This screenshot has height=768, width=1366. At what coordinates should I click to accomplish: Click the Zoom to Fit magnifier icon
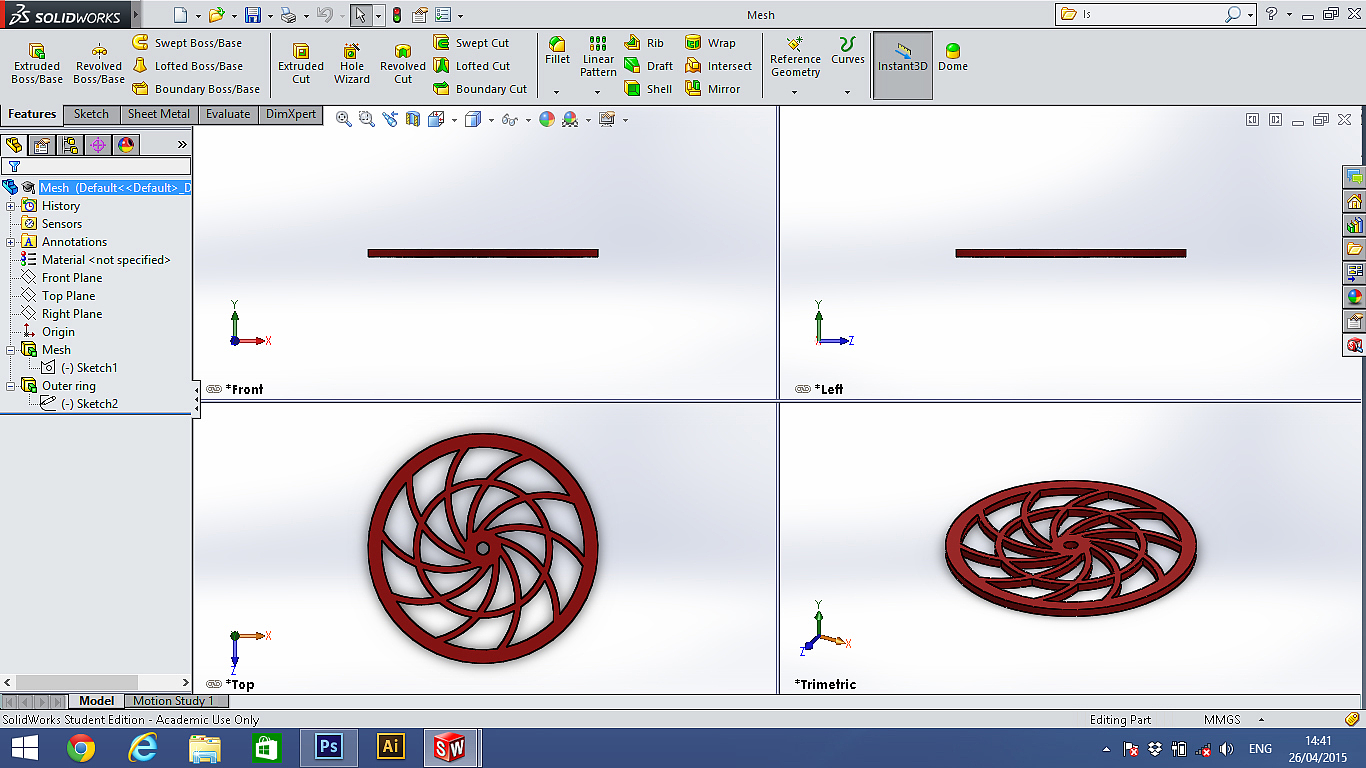point(344,119)
